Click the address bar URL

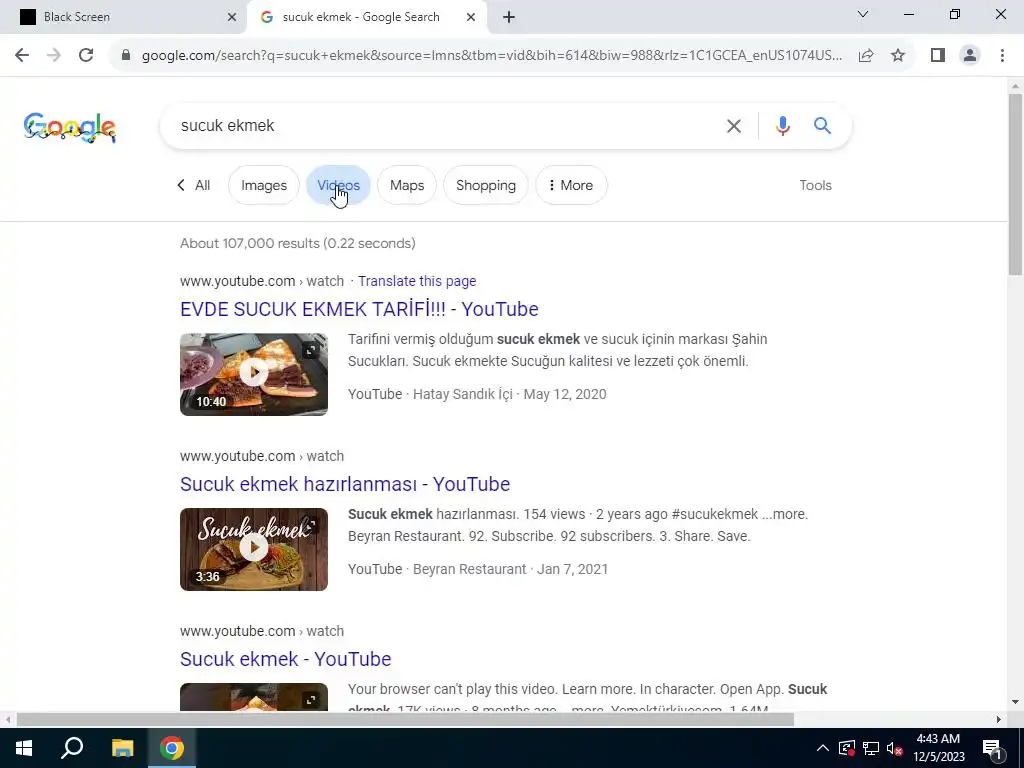[492, 55]
